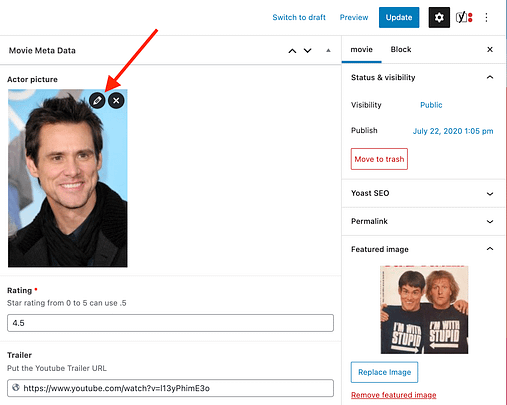This screenshot has width=507, height=405.
Task: Switch to the Block tab
Action: (x=401, y=49)
